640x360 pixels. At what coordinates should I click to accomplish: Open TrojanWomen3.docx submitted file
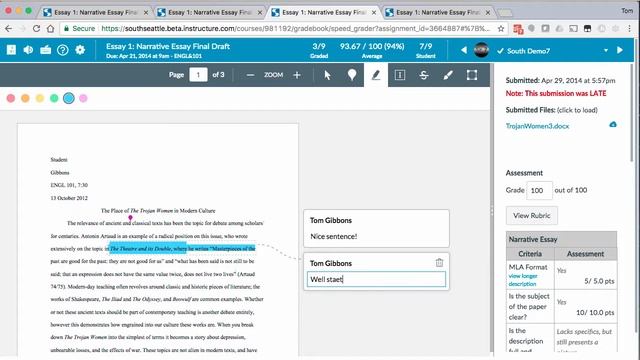click(x=537, y=126)
